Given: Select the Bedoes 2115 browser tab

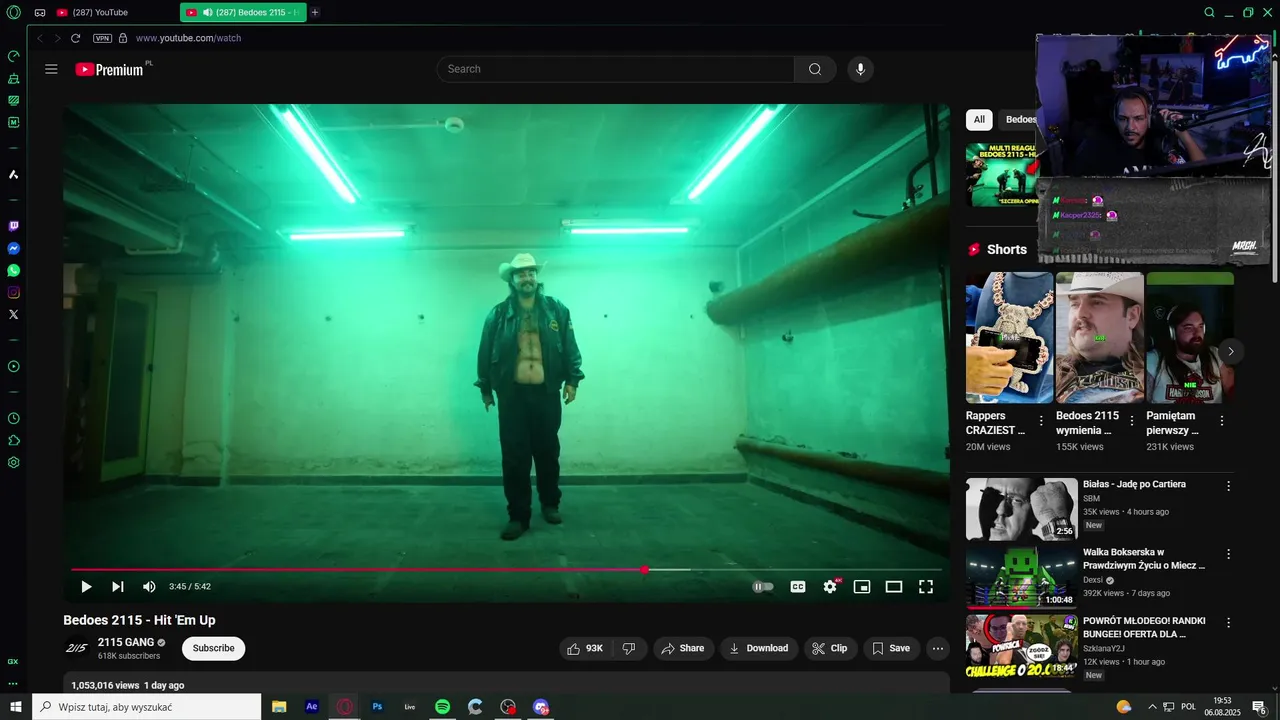Looking at the screenshot, I should [243, 13].
